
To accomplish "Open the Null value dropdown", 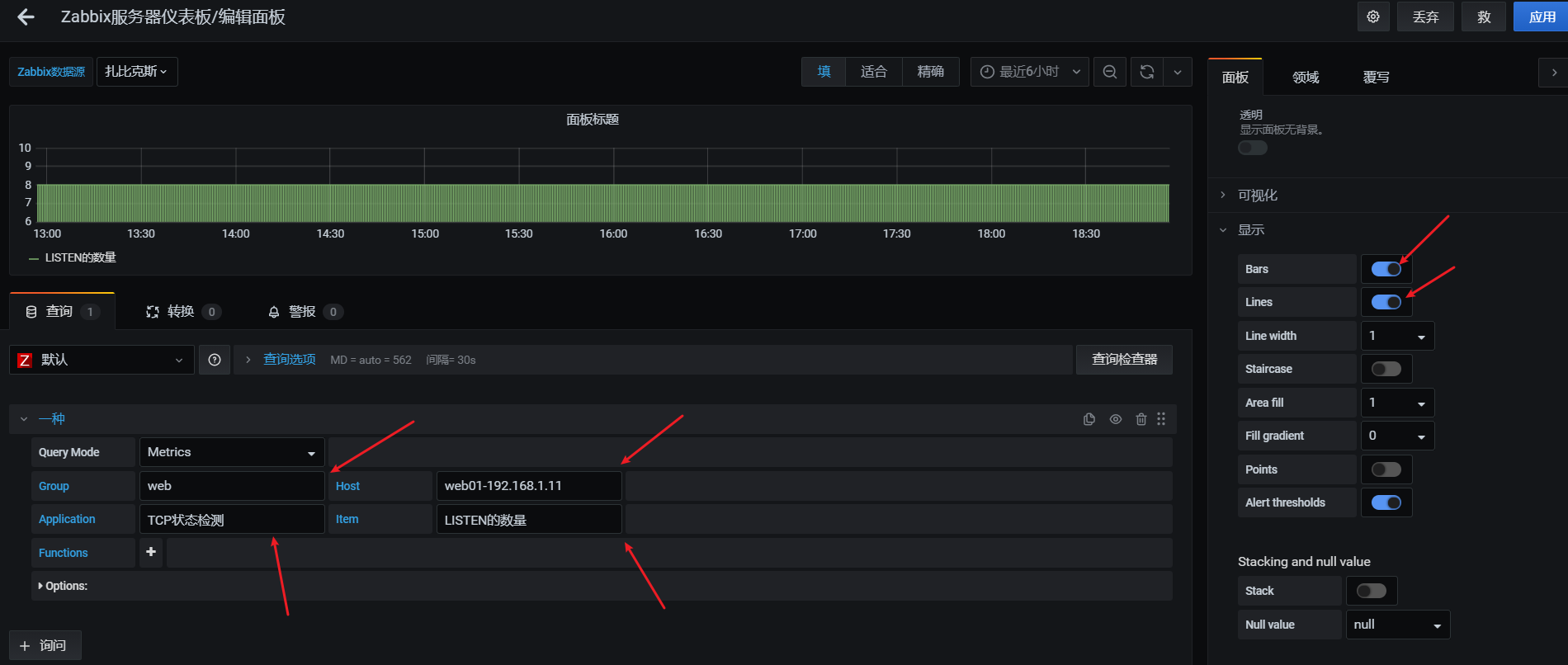I will tap(1397, 625).
